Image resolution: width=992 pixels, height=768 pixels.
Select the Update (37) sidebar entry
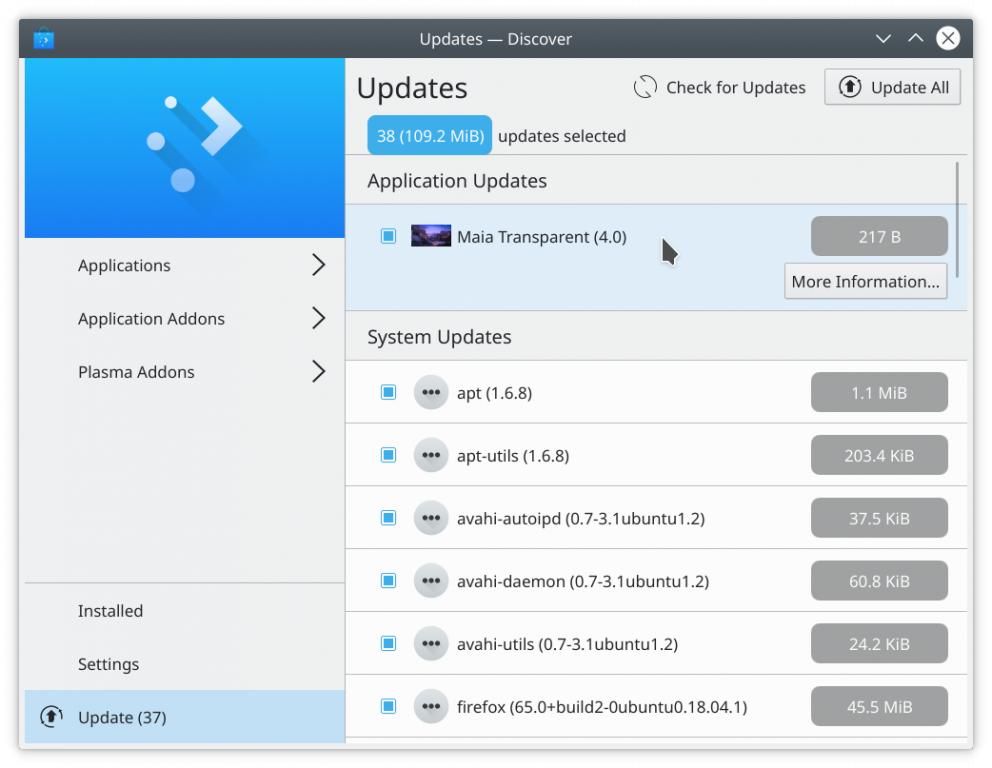click(185, 717)
